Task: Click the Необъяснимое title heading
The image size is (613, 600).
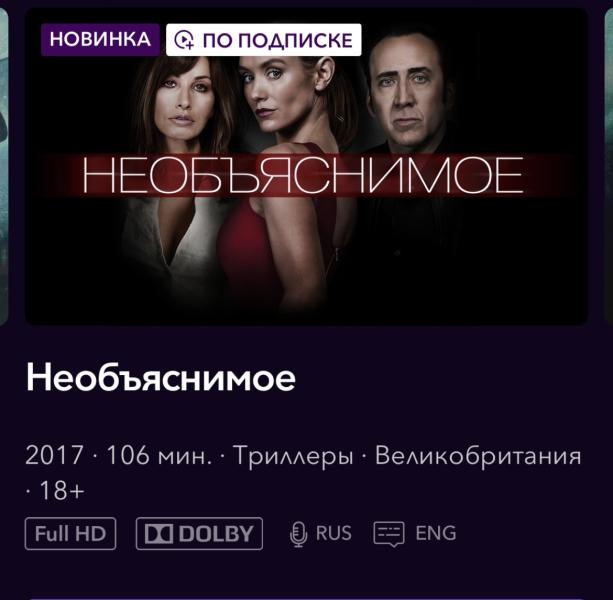Action: (161, 378)
